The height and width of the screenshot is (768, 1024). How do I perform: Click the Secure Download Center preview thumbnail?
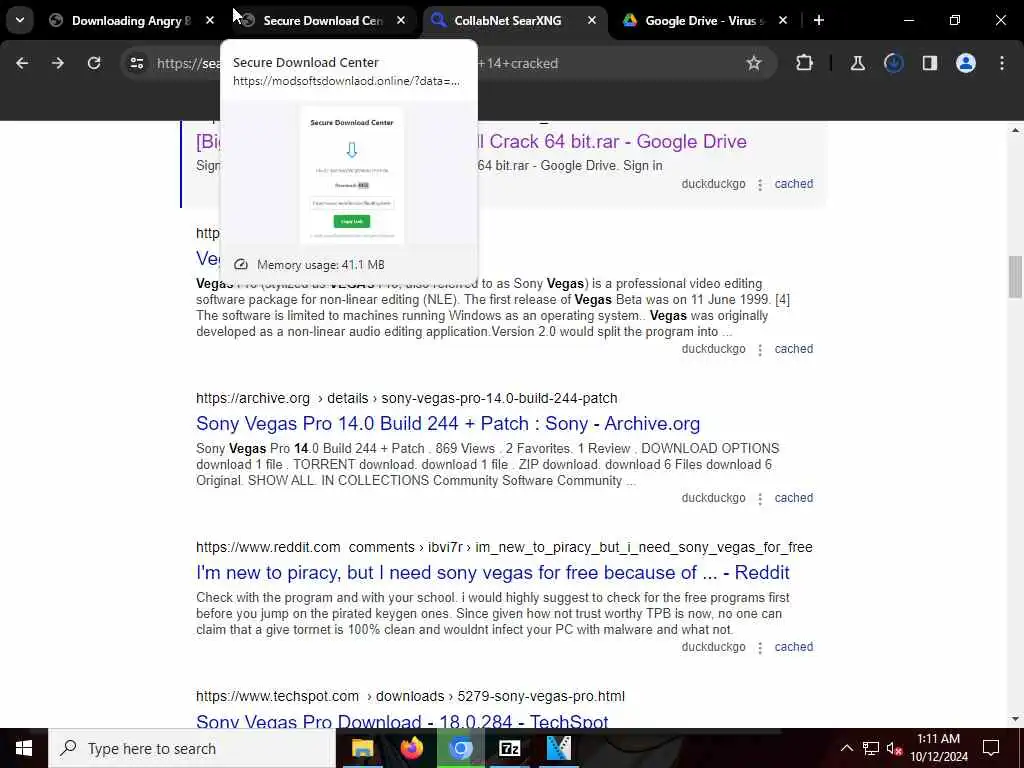pos(351,175)
